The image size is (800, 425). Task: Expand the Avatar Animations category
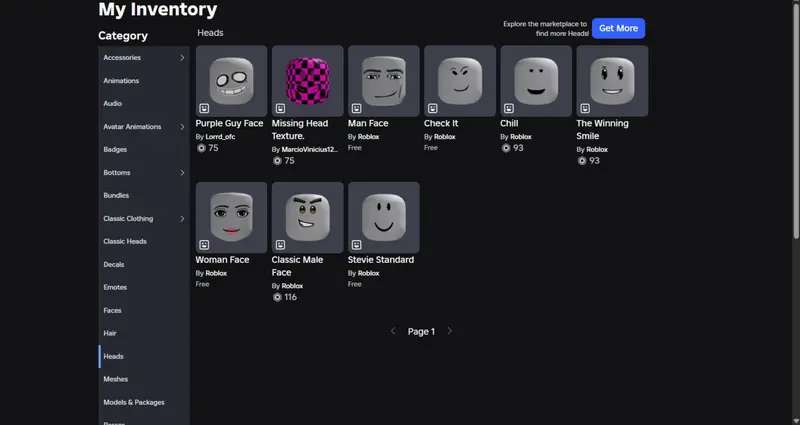point(182,127)
